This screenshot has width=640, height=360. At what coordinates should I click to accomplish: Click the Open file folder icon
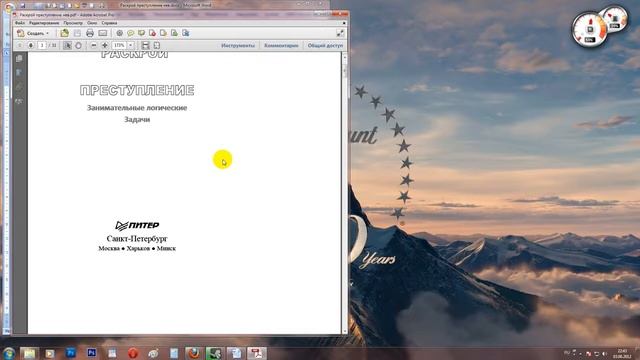point(64,33)
